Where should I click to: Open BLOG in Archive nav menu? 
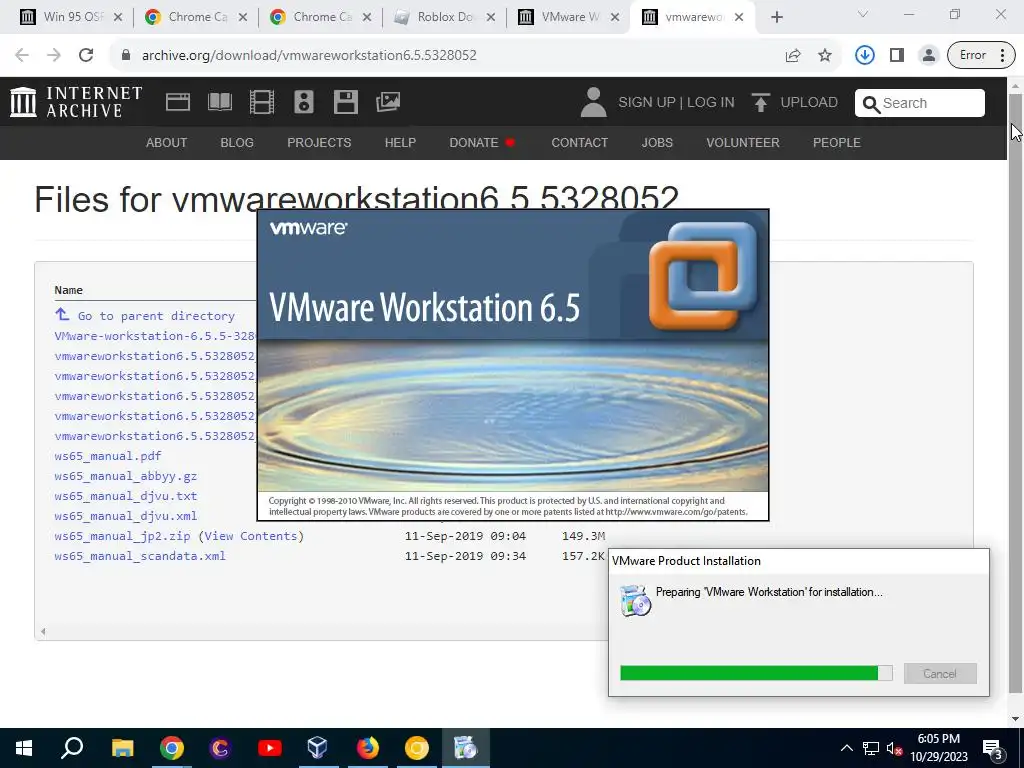[x=237, y=142]
